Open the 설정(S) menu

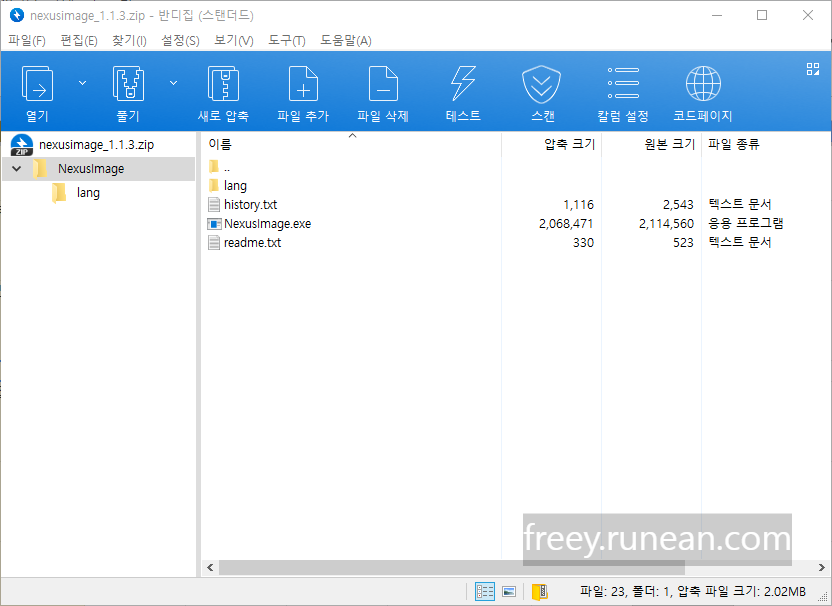(x=180, y=40)
